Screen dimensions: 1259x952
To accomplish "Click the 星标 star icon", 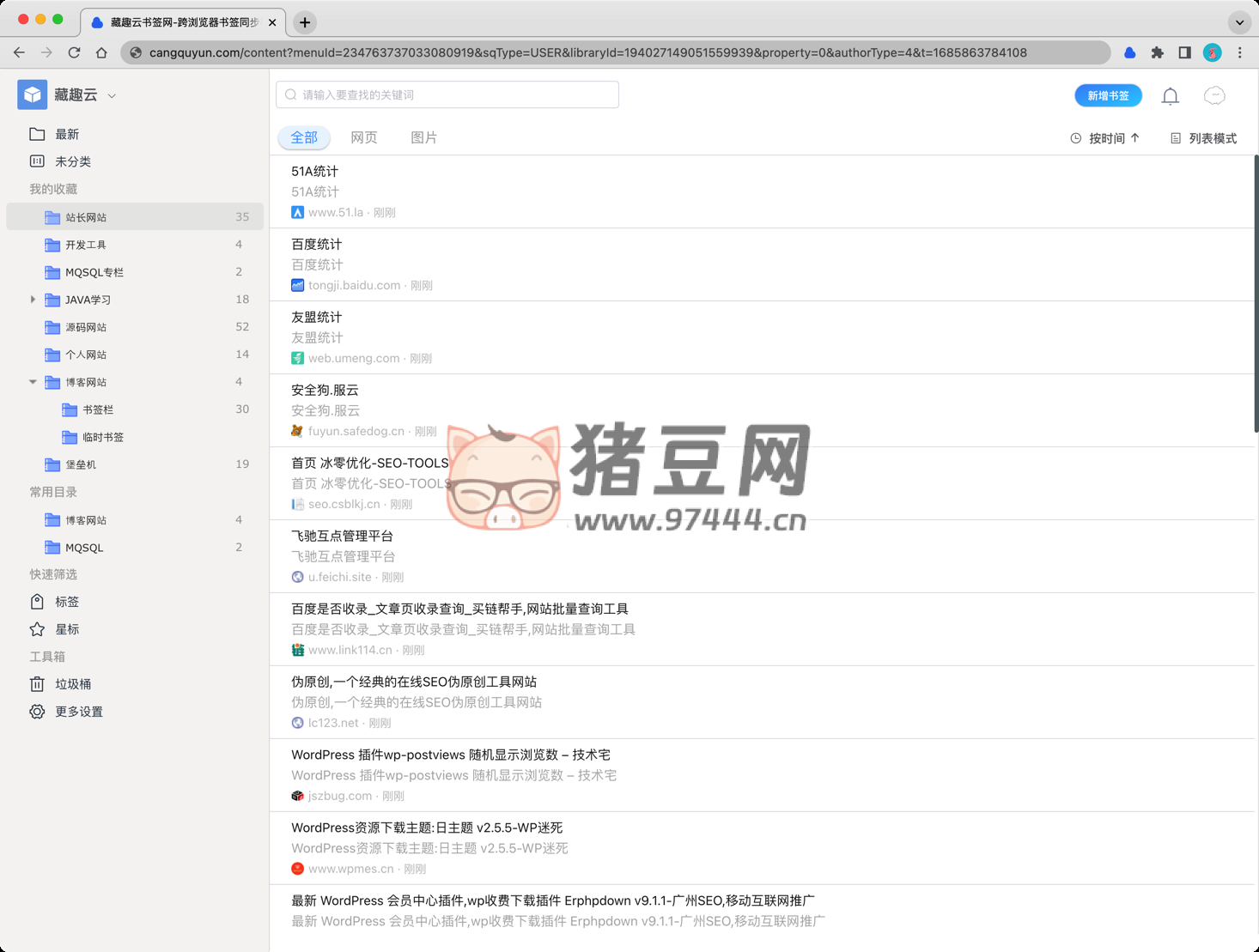I will coord(37,629).
